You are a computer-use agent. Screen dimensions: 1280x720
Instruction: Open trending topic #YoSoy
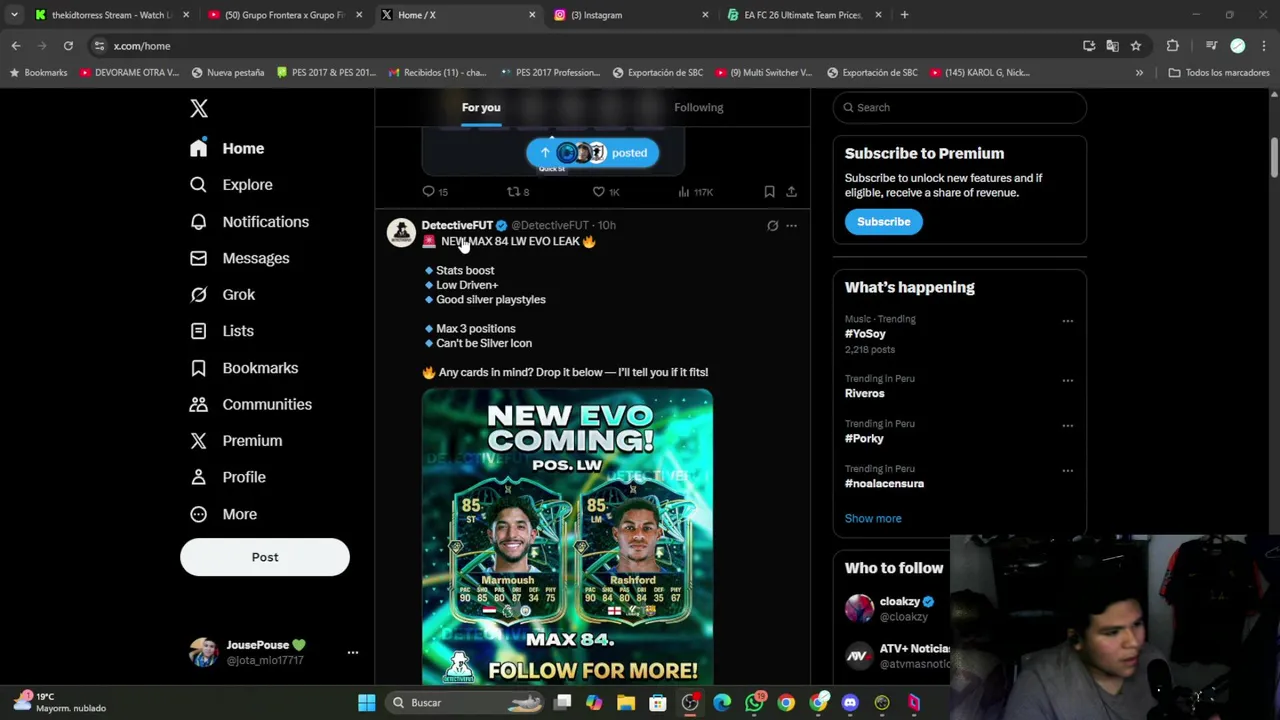865,334
